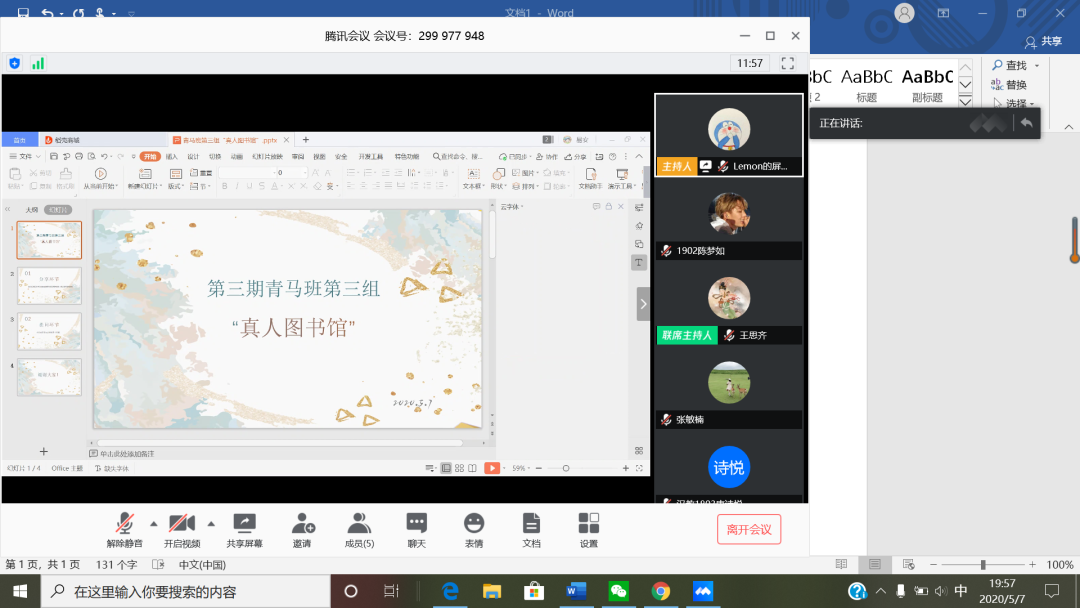Click the blue meeting security shield

(x=14, y=63)
